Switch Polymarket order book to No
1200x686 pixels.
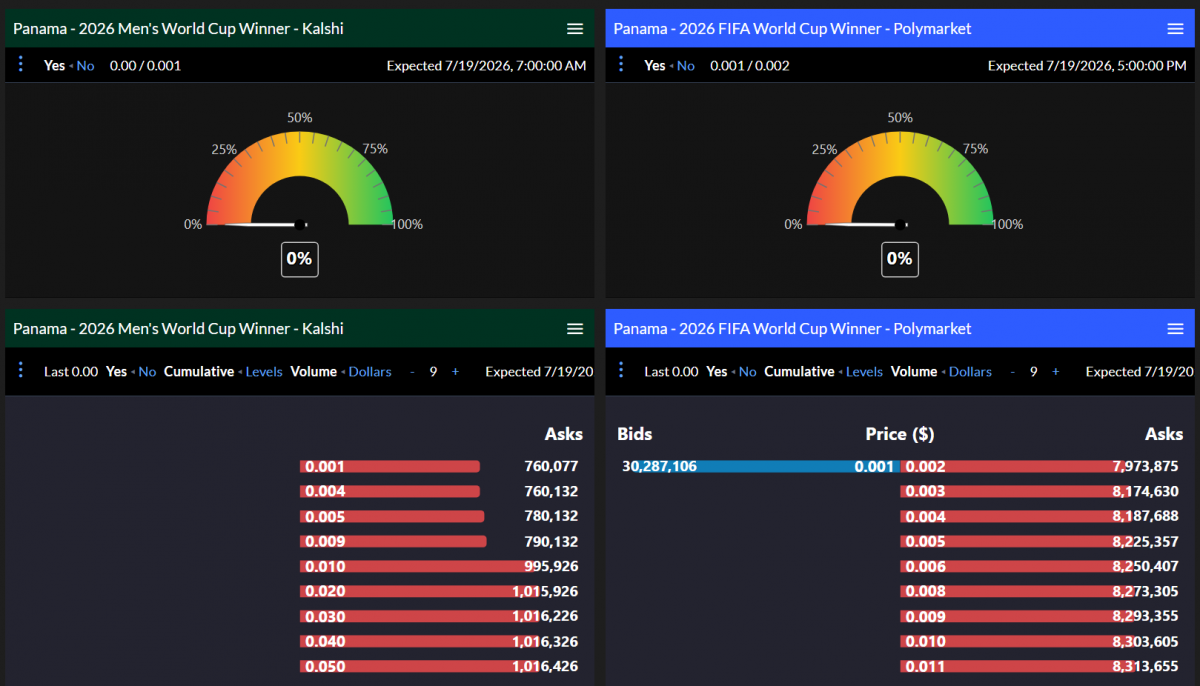click(x=747, y=372)
